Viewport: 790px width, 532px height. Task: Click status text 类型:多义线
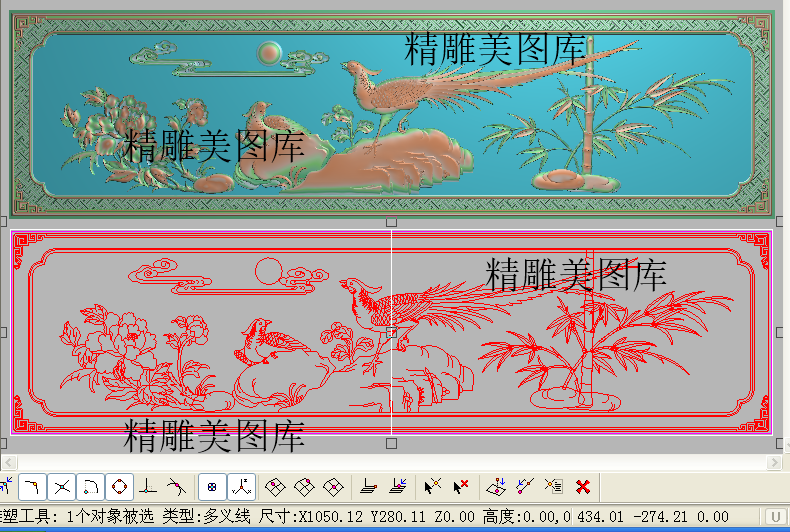click(x=206, y=516)
